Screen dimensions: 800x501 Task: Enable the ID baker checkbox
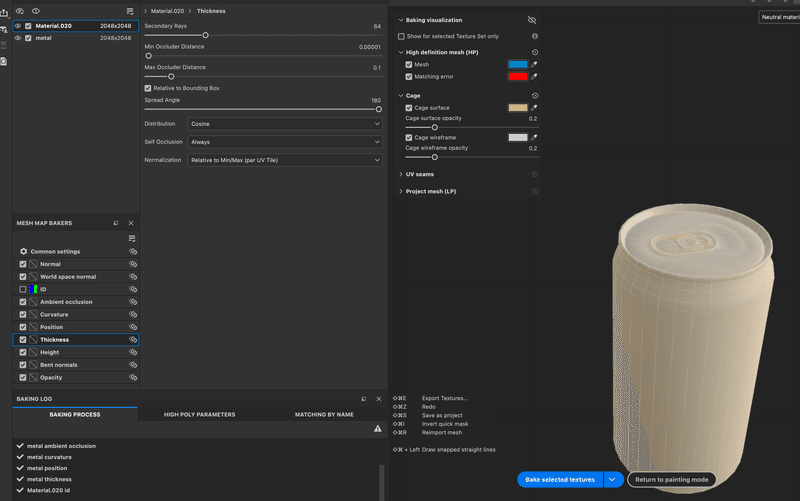[23, 289]
